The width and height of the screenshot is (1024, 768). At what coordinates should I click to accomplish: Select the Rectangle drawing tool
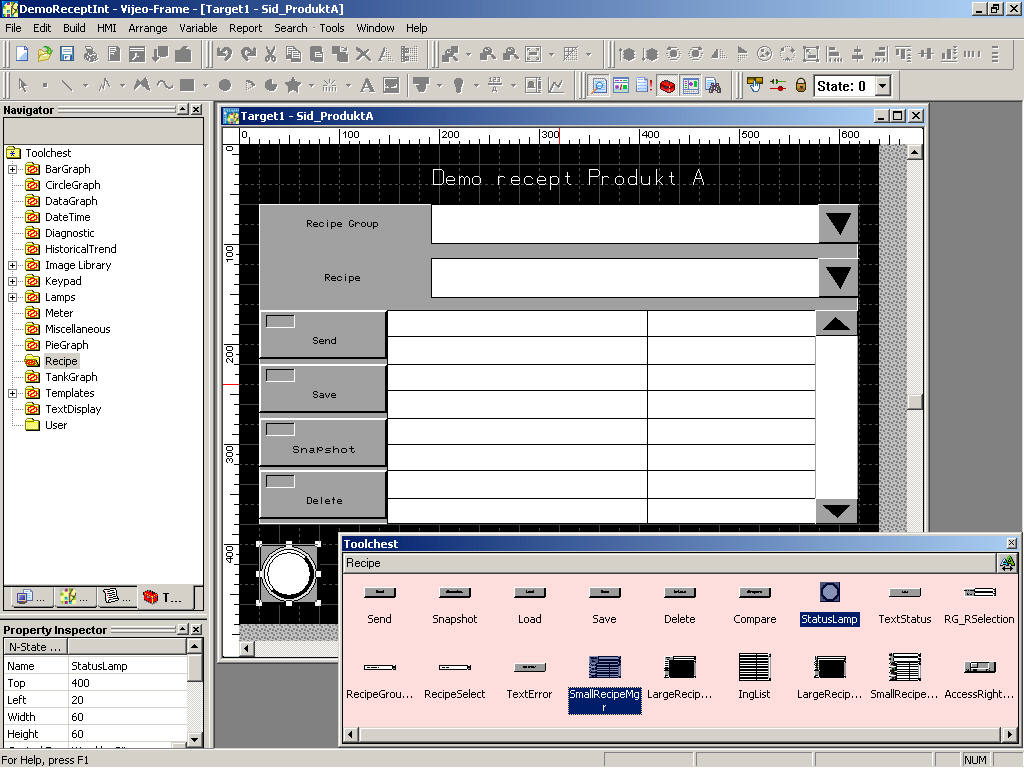click(x=187, y=86)
